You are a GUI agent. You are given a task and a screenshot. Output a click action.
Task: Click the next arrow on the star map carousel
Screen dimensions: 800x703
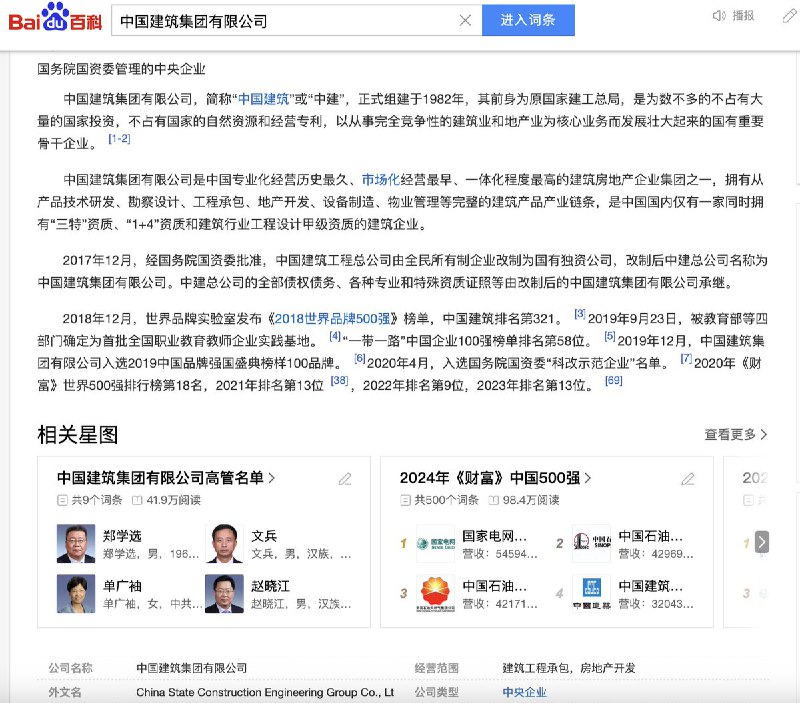[x=762, y=542]
